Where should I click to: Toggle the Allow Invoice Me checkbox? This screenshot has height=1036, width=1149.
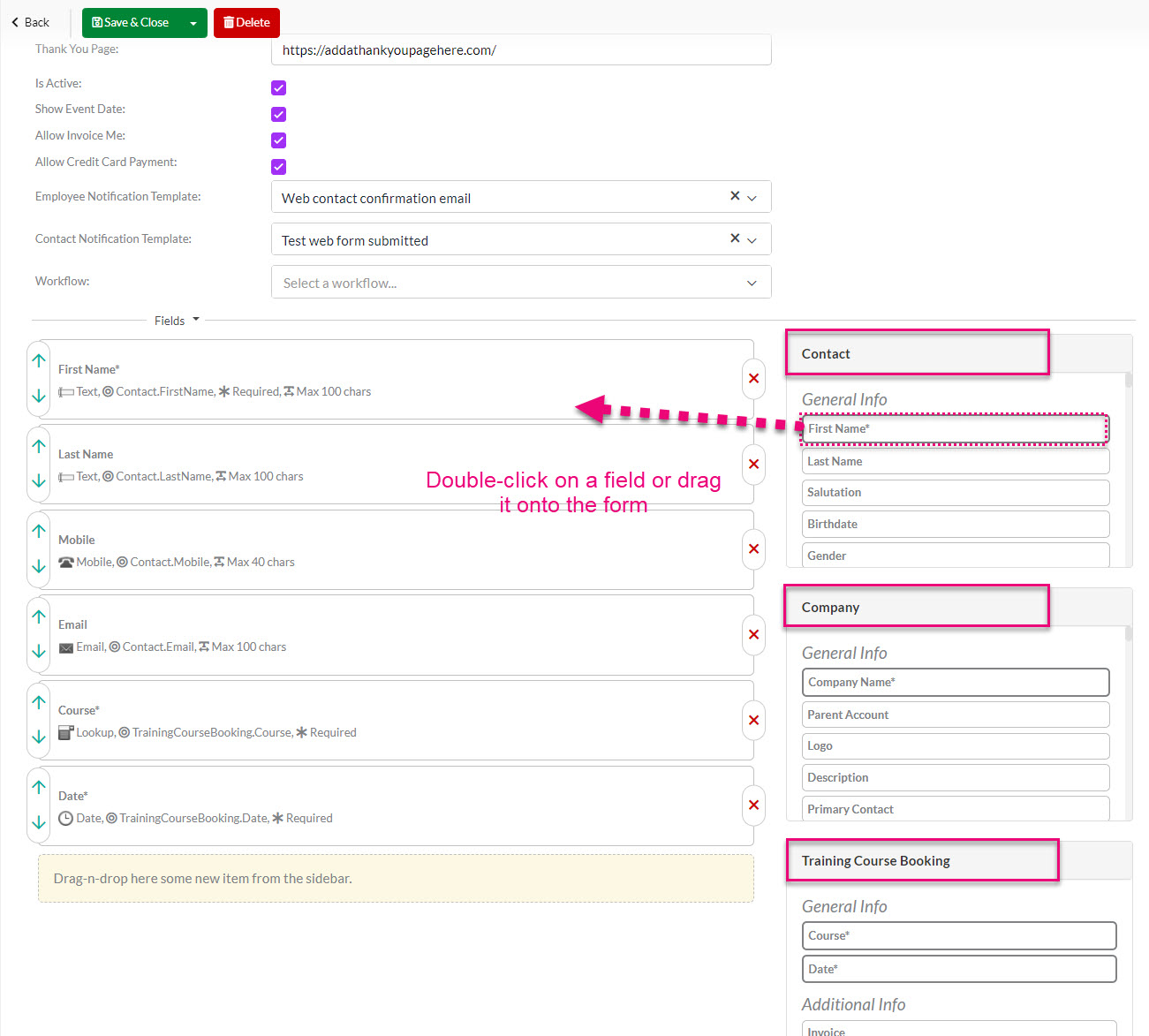pyautogui.click(x=279, y=140)
